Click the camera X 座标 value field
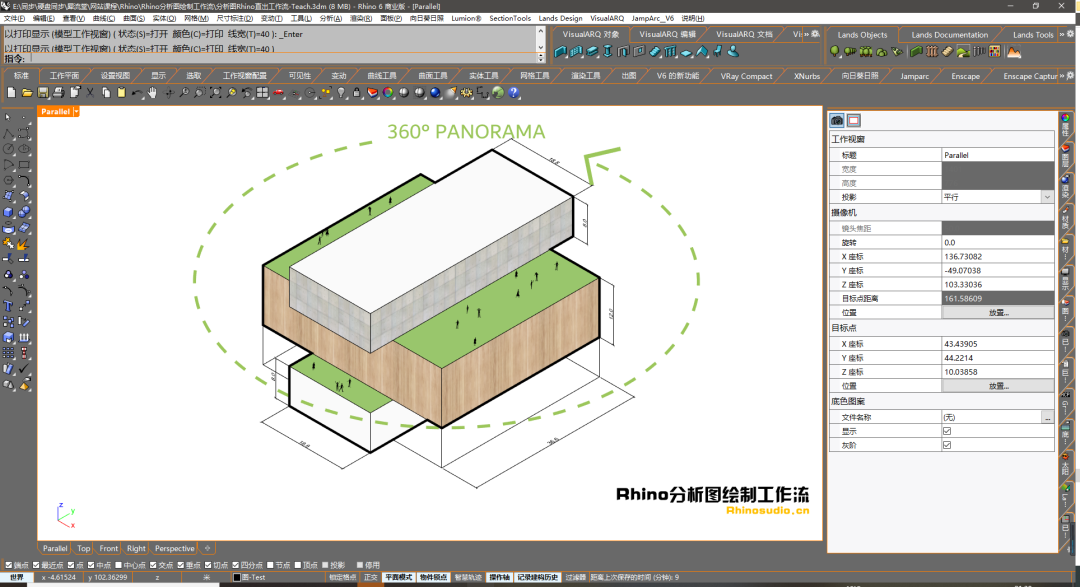 [x=994, y=256]
